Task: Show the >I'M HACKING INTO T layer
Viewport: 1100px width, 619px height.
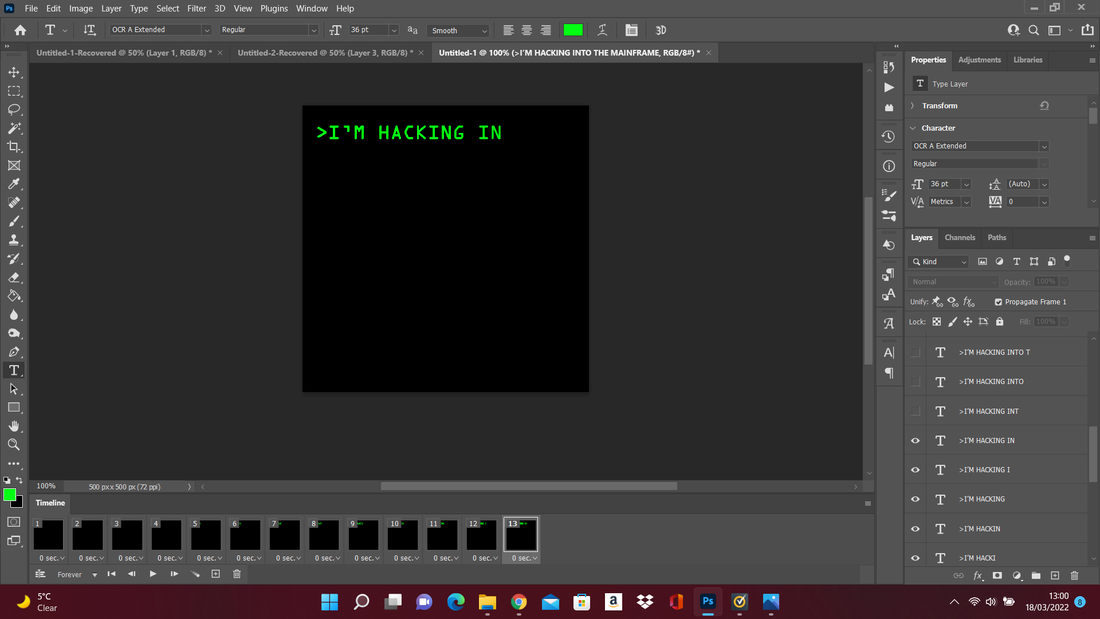Action: coord(915,352)
